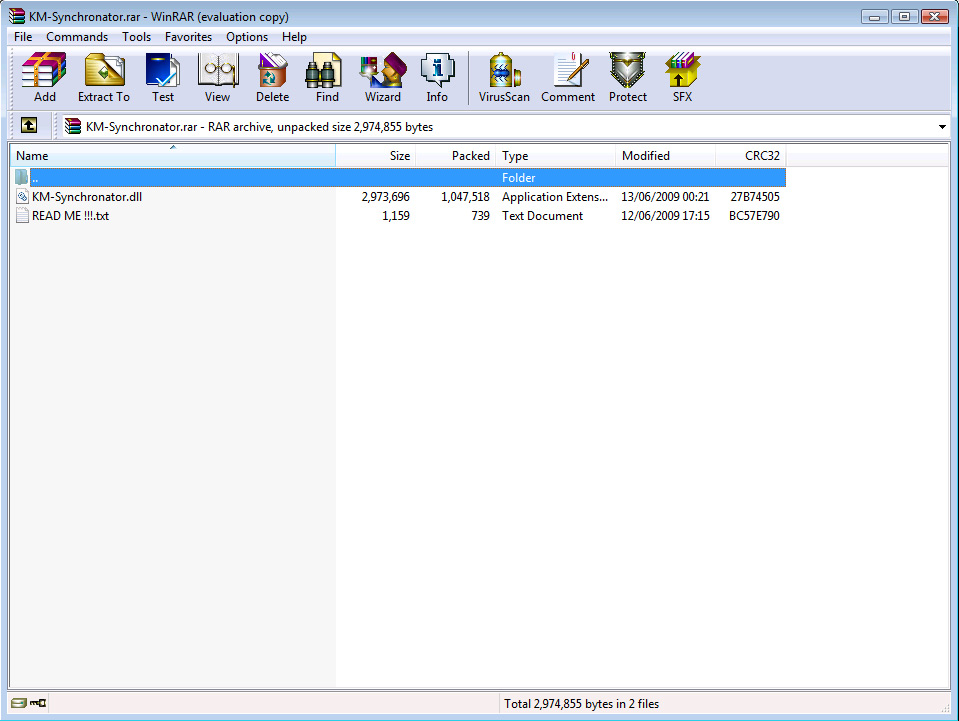Select the KM-Synchronator.dll file name
This screenshot has height=721, width=959.
point(87,197)
